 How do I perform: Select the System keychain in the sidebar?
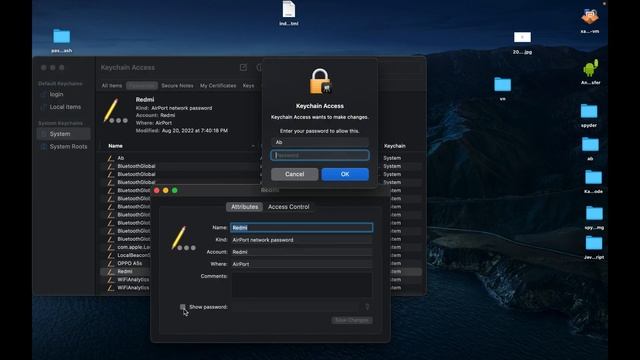click(63, 134)
